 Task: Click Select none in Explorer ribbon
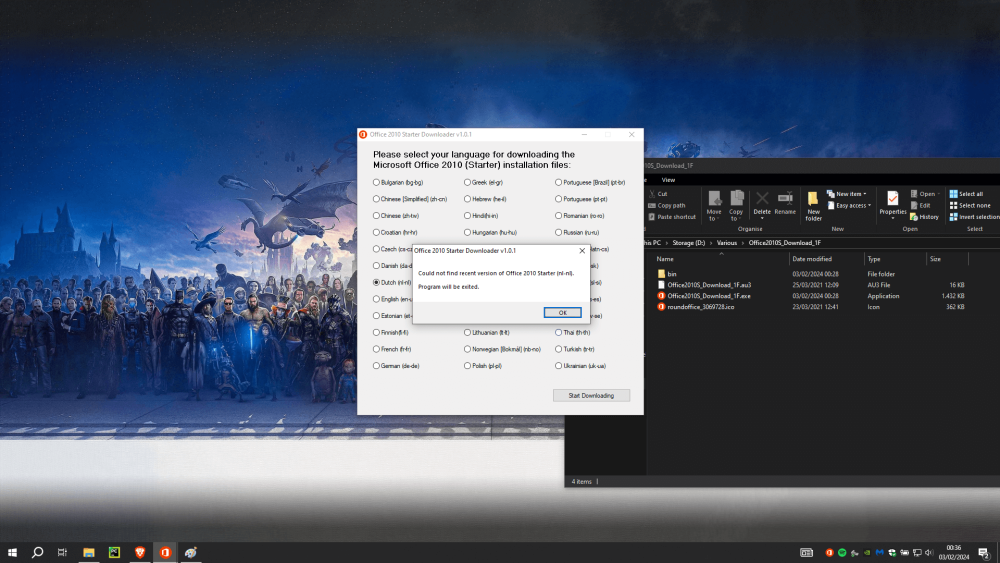point(970,205)
